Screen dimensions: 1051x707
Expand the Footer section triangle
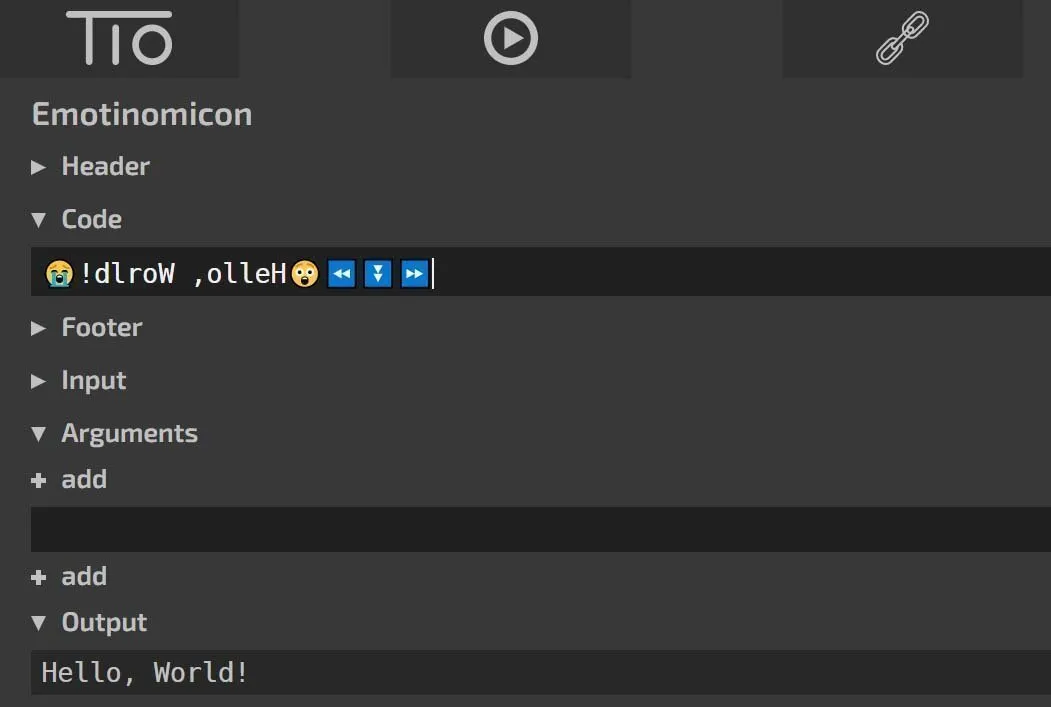pos(39,328)
